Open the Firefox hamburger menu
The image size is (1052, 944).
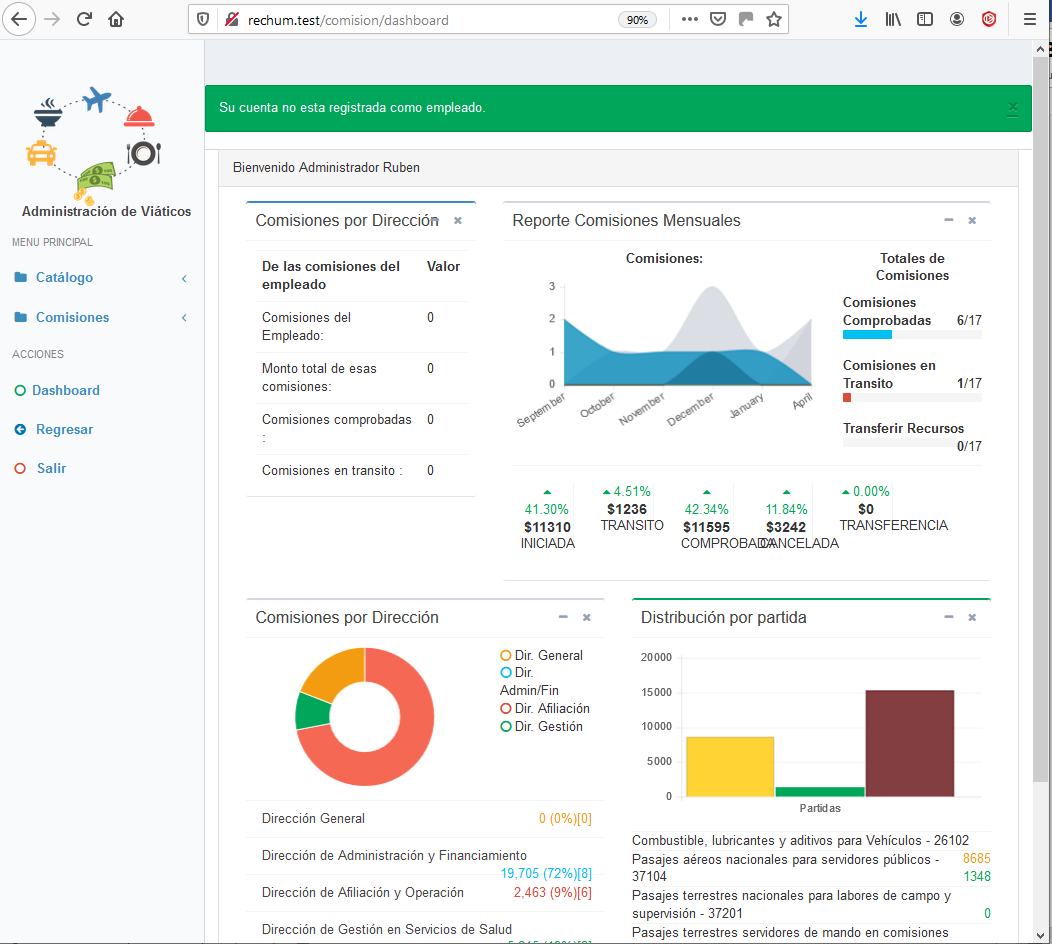click(x=1029, y=19)
